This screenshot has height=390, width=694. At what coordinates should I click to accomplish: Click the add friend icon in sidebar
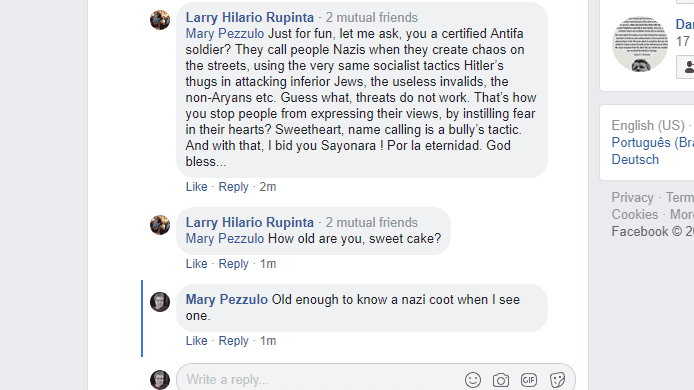(688, 67)
